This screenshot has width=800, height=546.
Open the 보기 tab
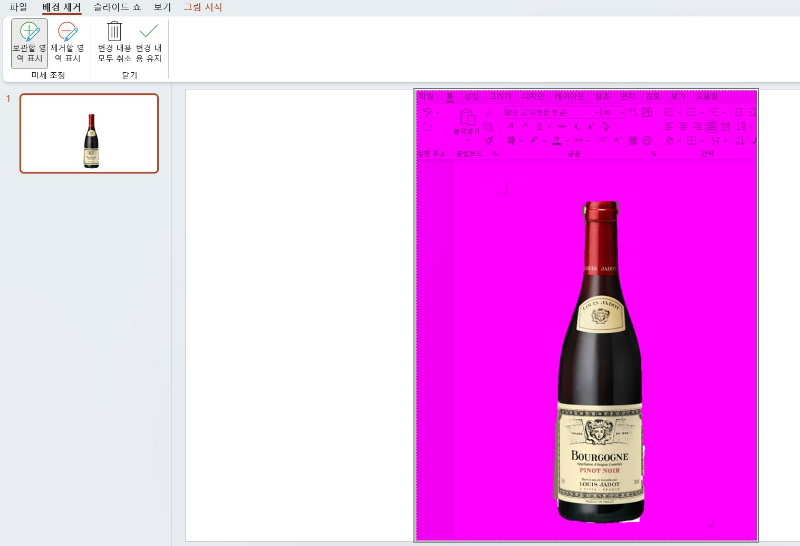pyautogui.click(x=162, y=7)
